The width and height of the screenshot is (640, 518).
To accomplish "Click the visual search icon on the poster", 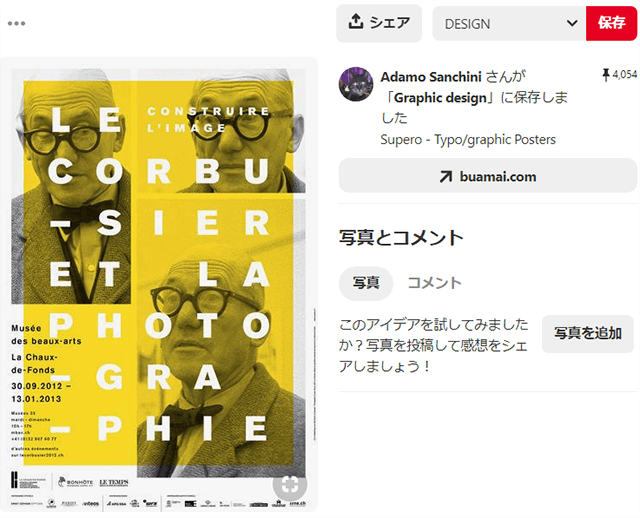I will pos(290,485).
